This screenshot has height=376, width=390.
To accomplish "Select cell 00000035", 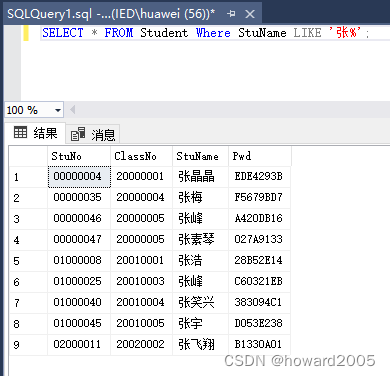I will [x=79, y=198].
